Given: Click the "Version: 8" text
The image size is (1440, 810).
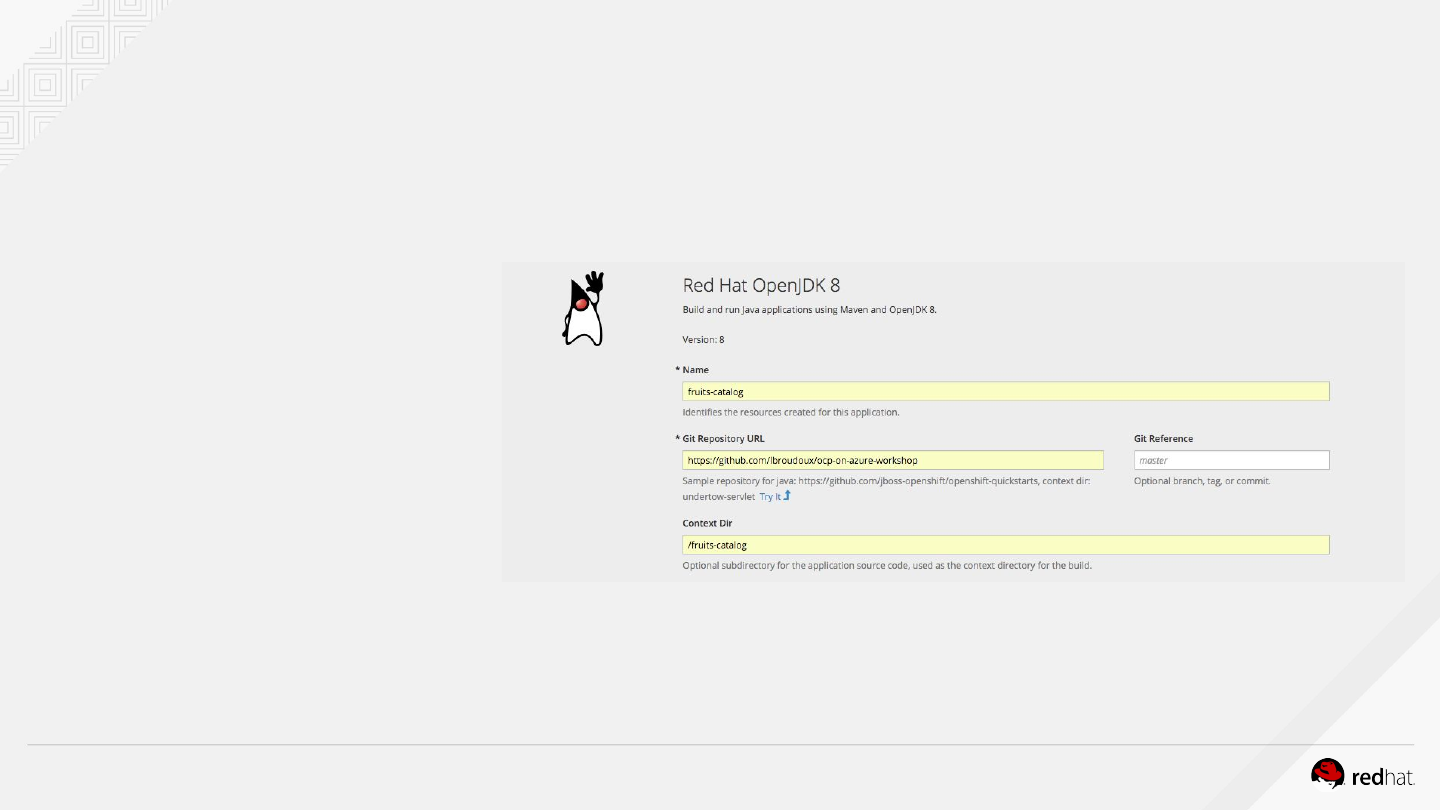Looking at the screenshot, I should (703, 340).
